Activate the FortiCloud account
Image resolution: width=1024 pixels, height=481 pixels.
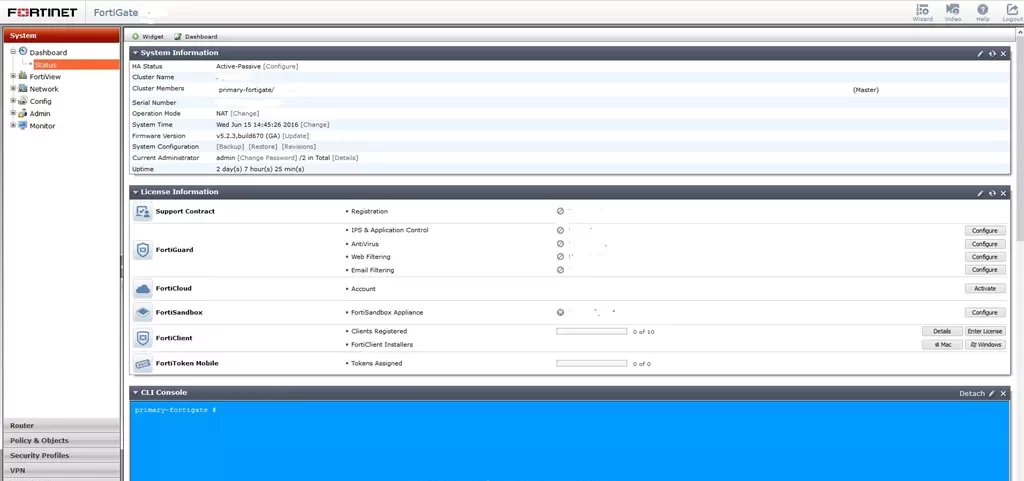click(985, 288)
